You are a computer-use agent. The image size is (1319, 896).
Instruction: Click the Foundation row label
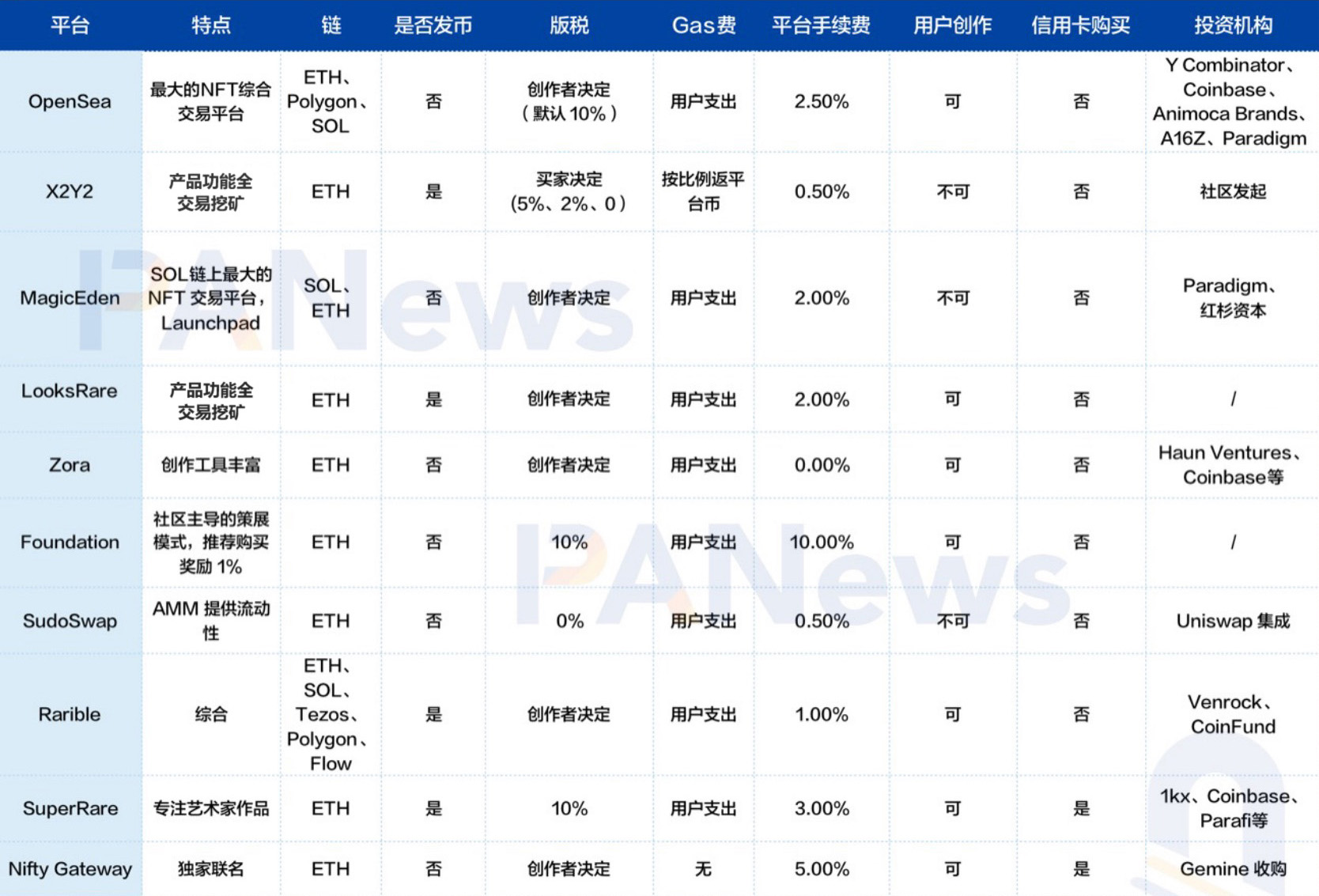tap(69, 542)
